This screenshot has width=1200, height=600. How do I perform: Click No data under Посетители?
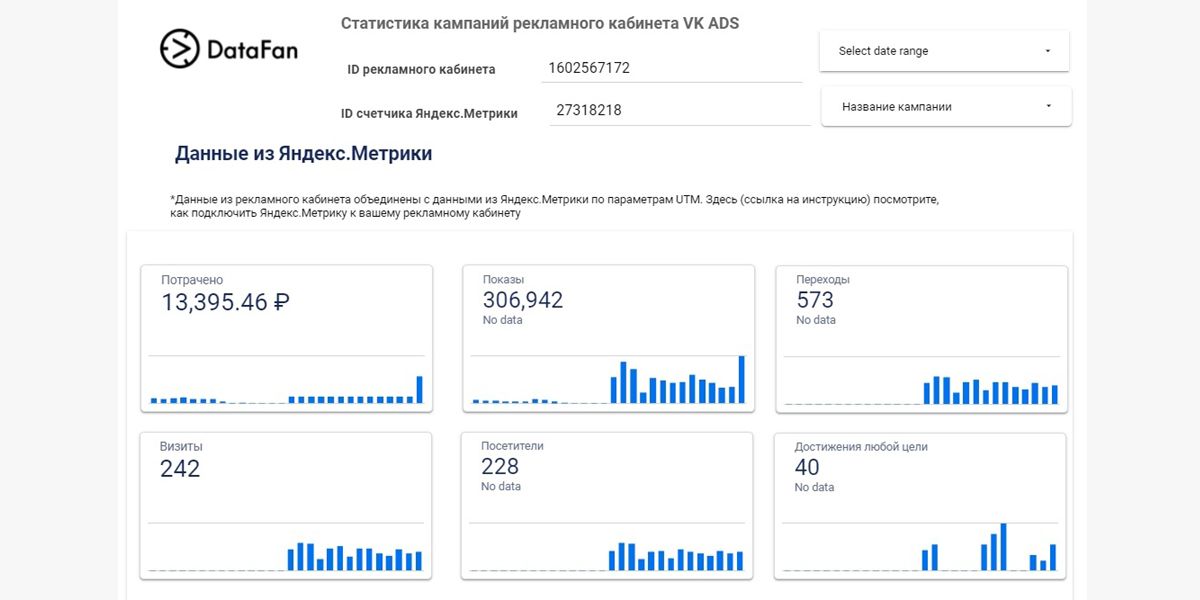(501, 487)
